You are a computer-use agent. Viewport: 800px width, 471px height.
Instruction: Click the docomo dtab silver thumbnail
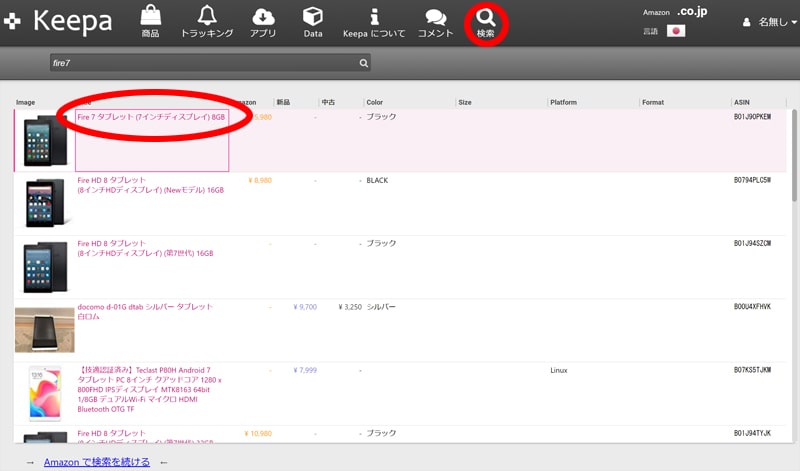point(45,330)
